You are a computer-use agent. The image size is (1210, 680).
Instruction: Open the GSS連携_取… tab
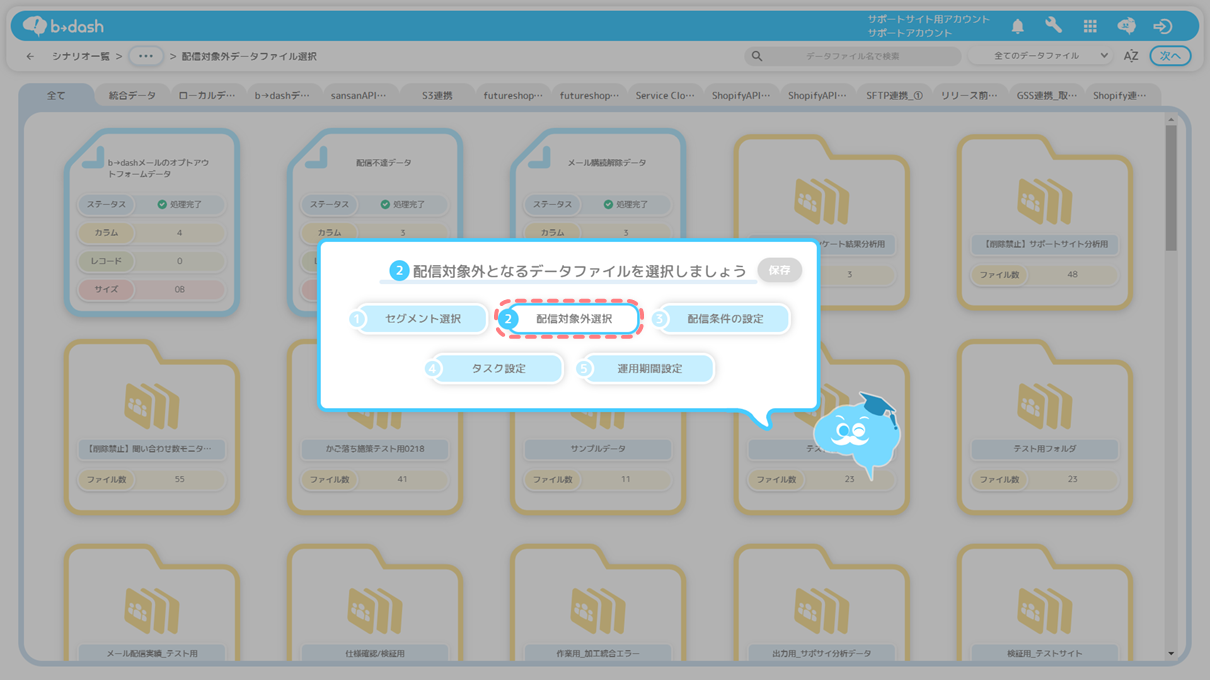[1046, 96]
